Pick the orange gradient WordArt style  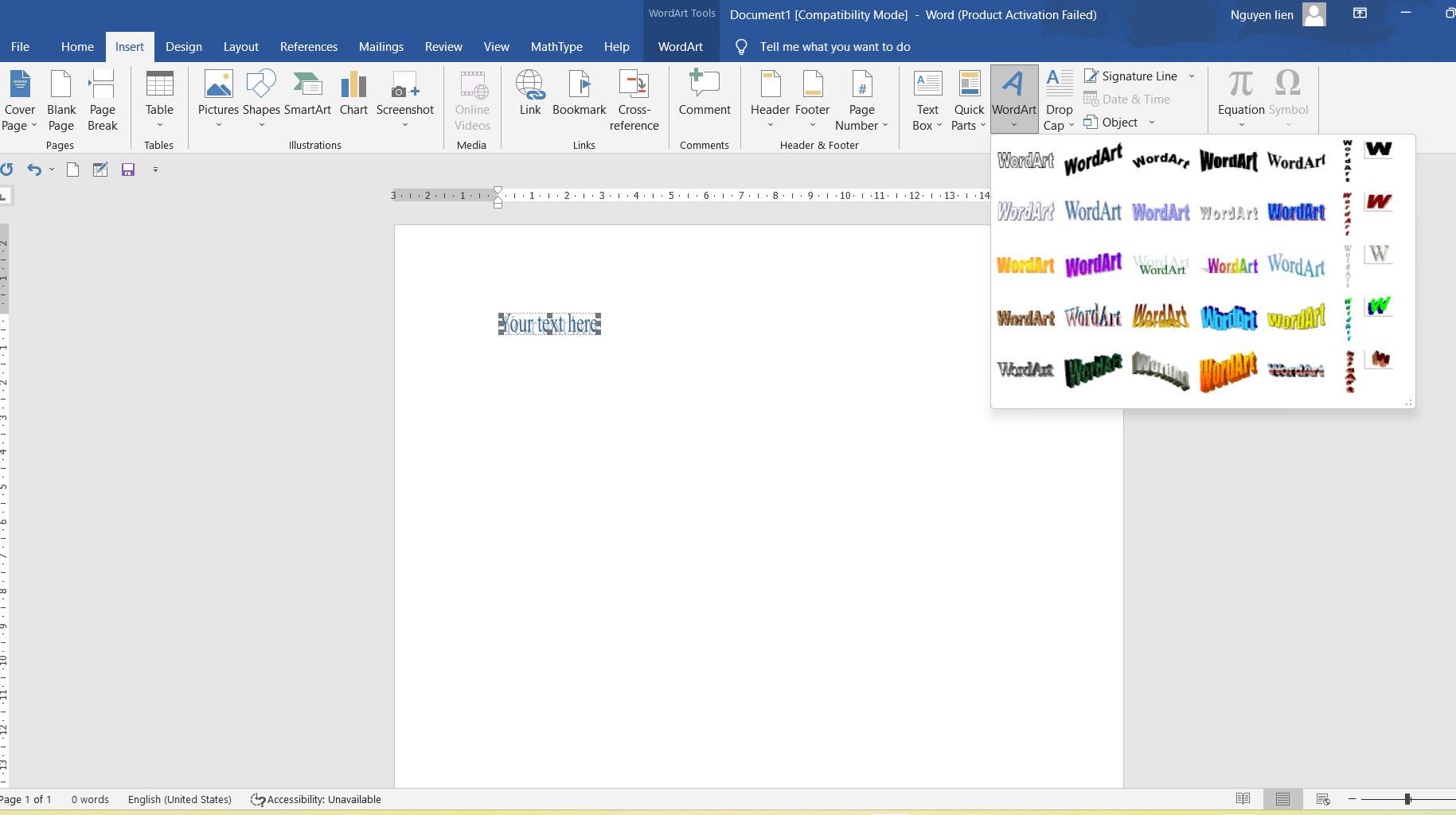tap(1025, 265)
